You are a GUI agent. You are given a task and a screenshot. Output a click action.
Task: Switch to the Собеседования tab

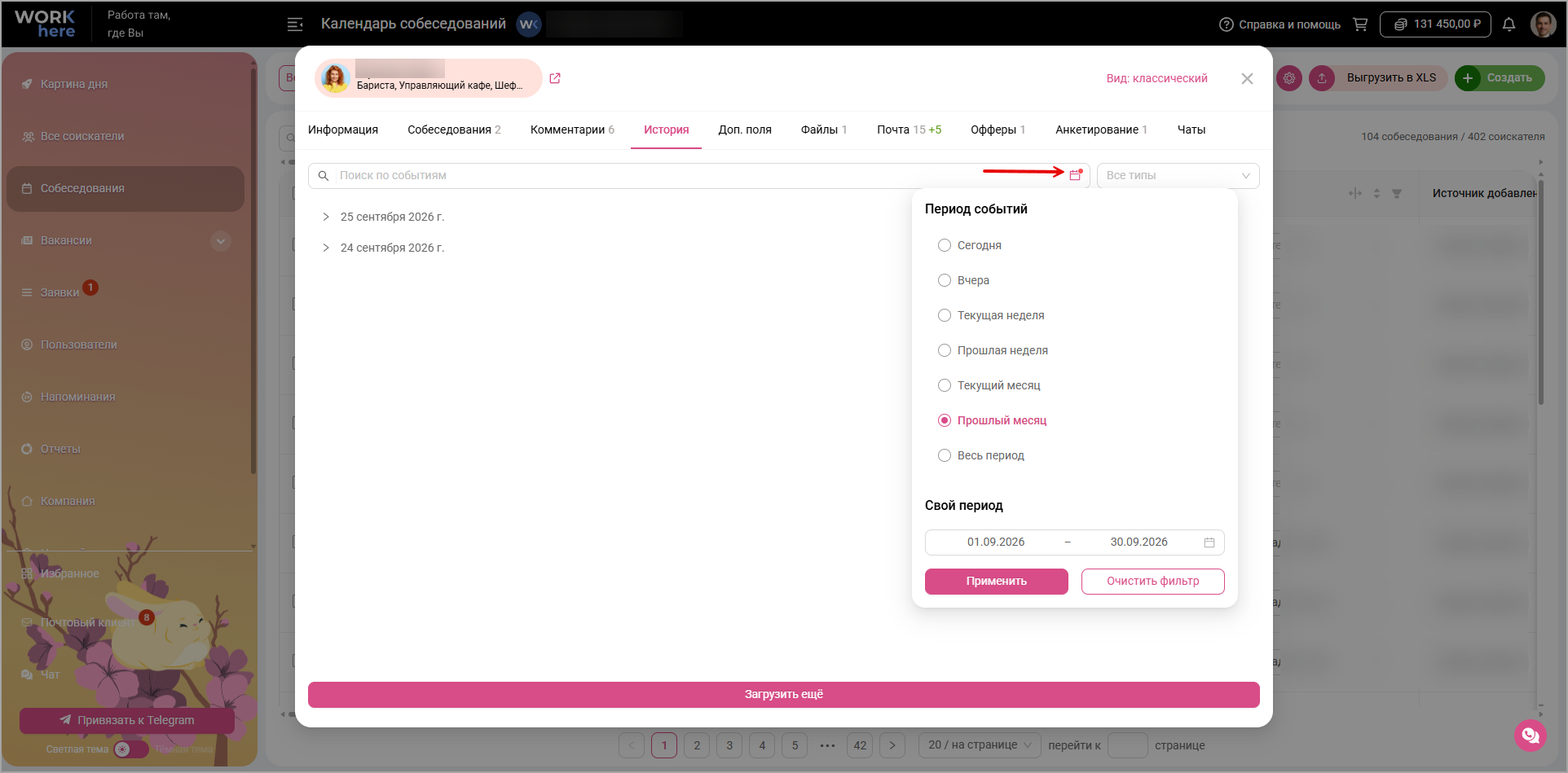(x=454, y=130)
